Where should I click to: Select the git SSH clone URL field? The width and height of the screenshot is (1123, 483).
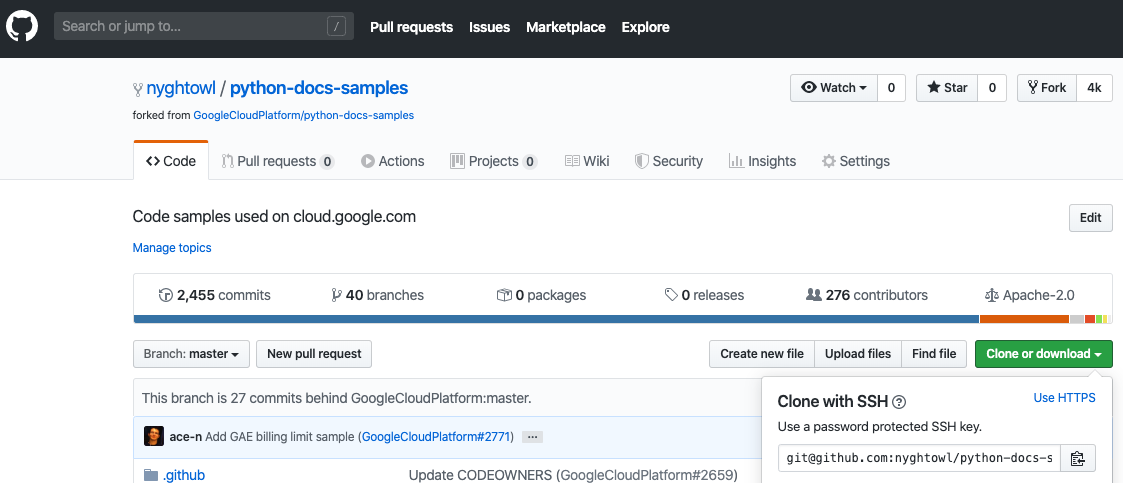(920, 459)
